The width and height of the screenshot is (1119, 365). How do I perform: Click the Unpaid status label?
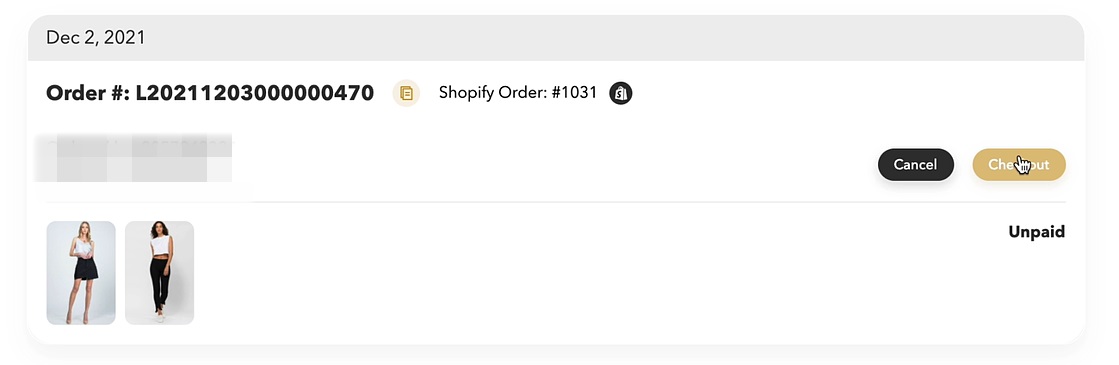click(1036, 232)
